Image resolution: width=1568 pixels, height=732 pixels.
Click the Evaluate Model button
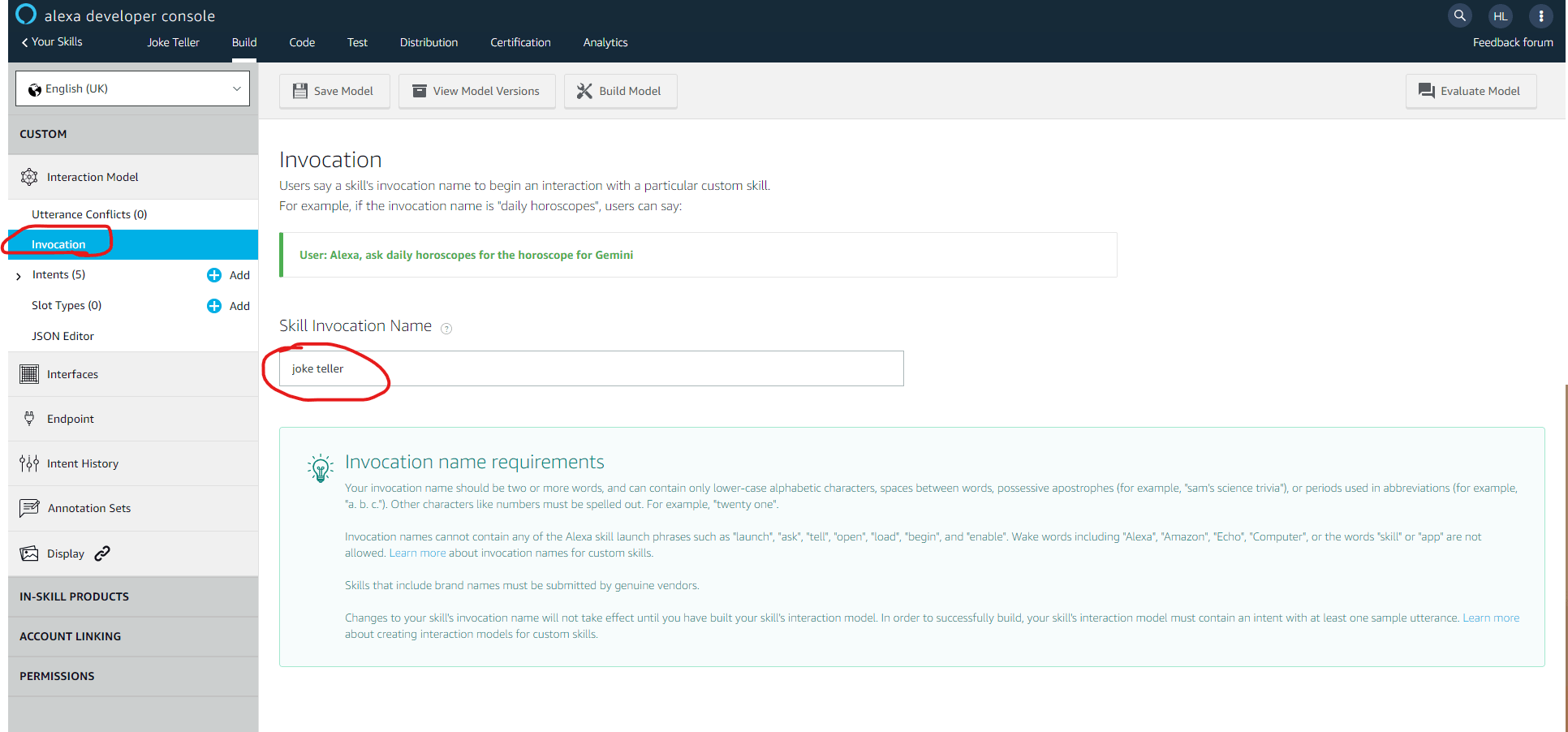pyautogui.click(x=1470, y=91)
